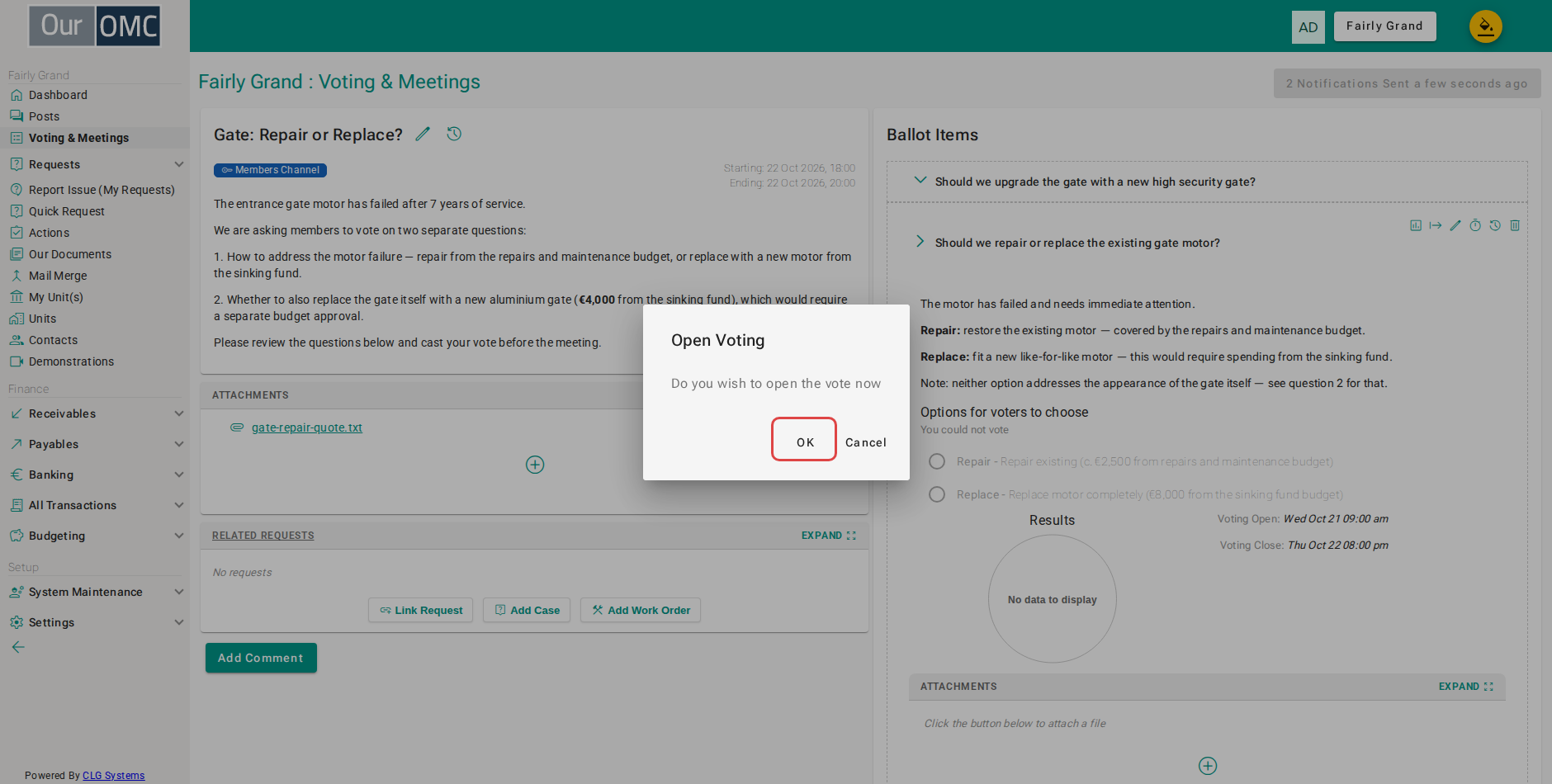
Task: Delete ballot item using trash icon
Action: click(1515, 225)
